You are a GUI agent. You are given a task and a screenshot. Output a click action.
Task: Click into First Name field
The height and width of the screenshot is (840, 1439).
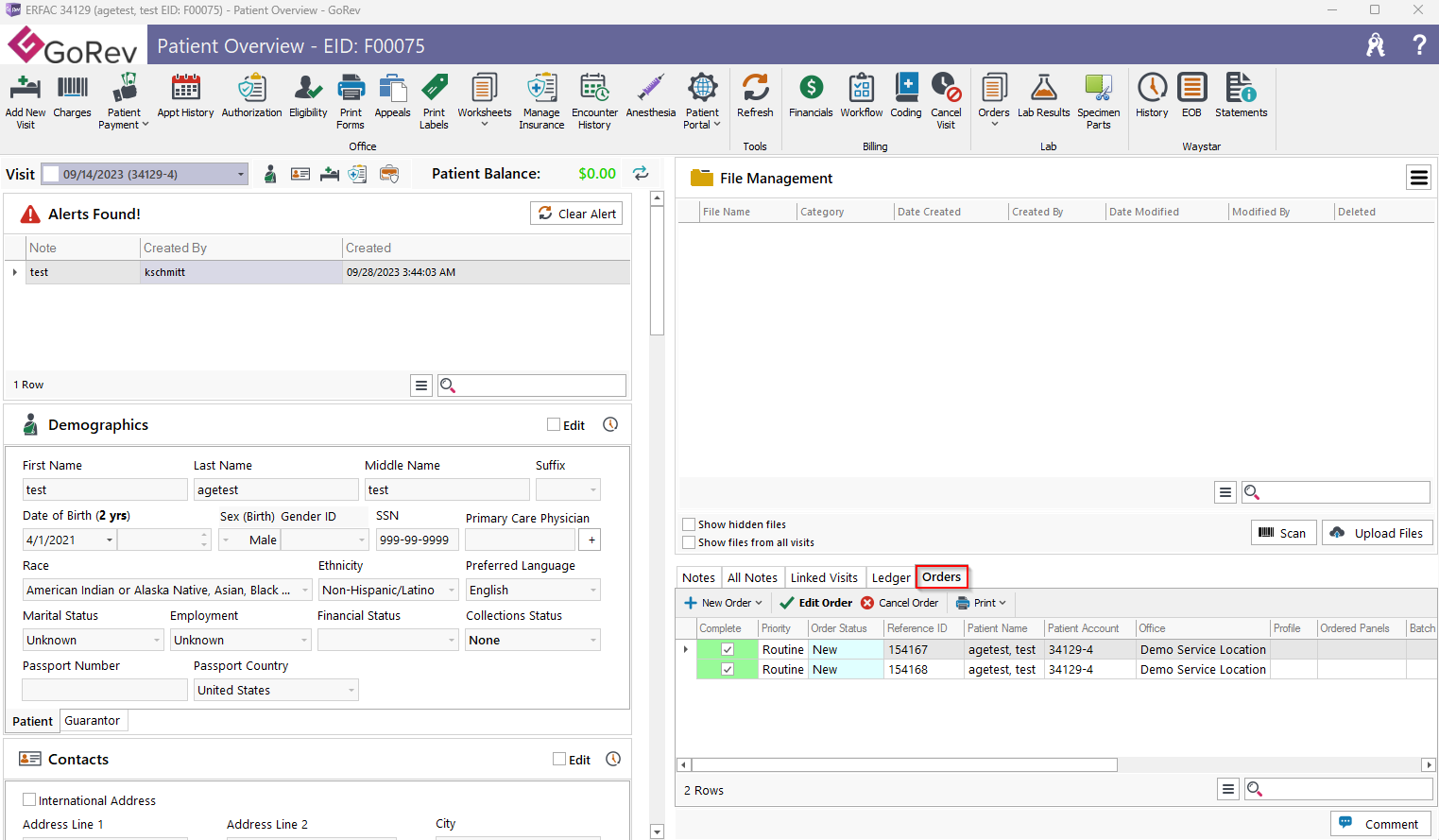pos(105,489)
